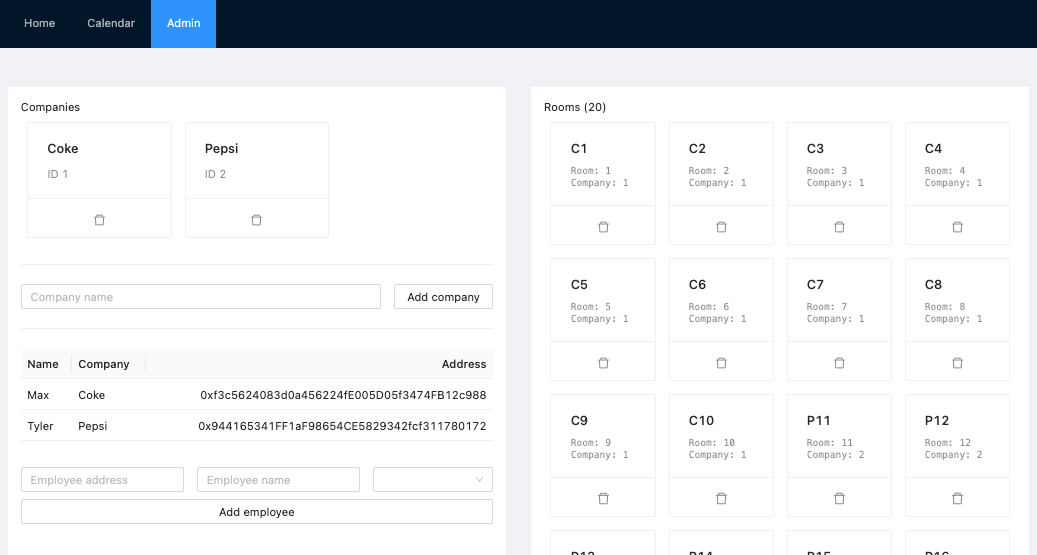Viewport: 1037px width, 555px height.
Task: Click 'Room: 5' text in C5 card
Action: [x=591, y=306]
